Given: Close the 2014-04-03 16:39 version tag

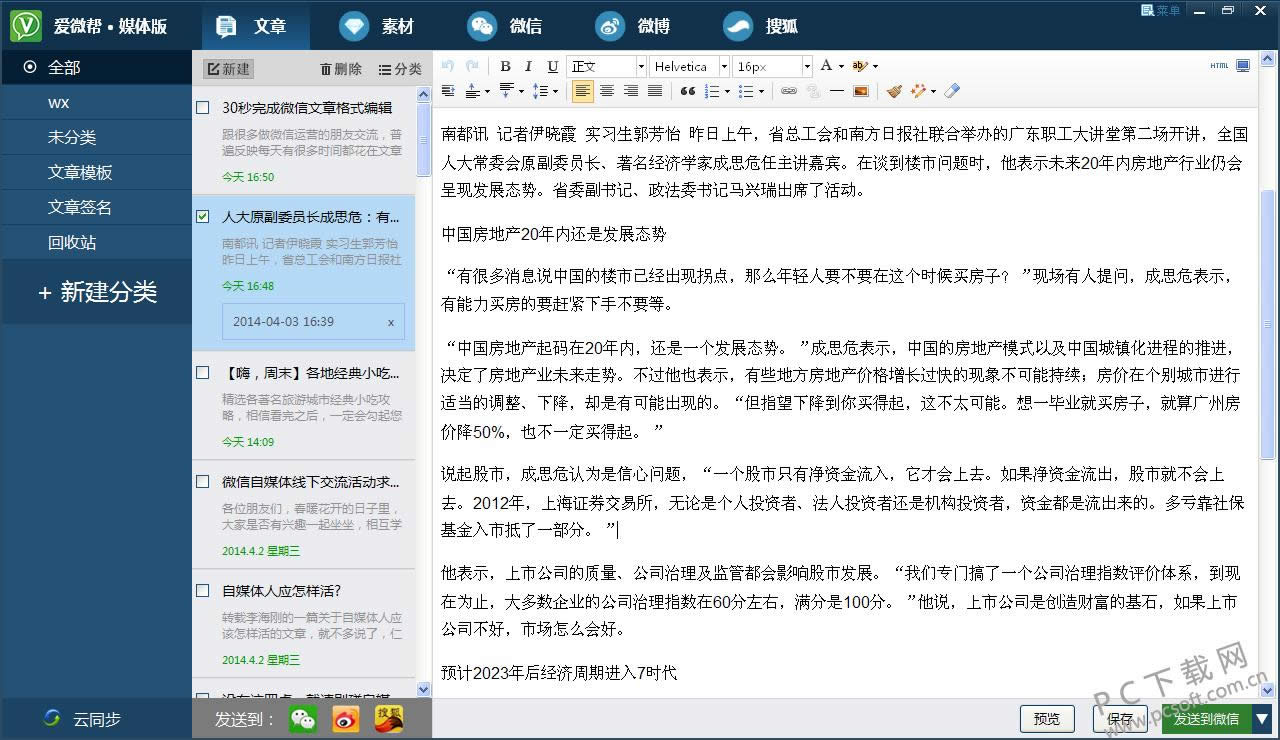Looking at the screenshot, I should [391, 323].
